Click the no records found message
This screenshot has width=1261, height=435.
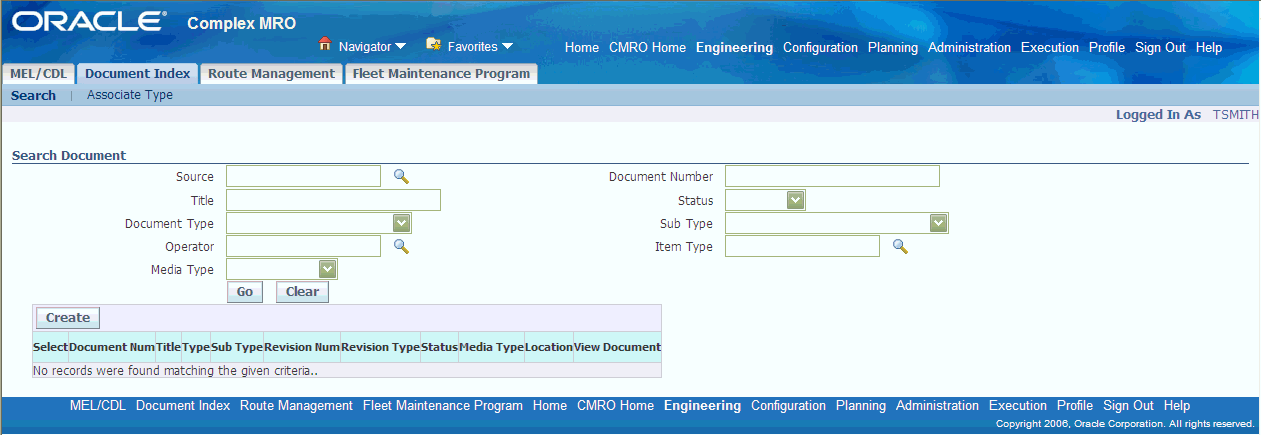176,370
